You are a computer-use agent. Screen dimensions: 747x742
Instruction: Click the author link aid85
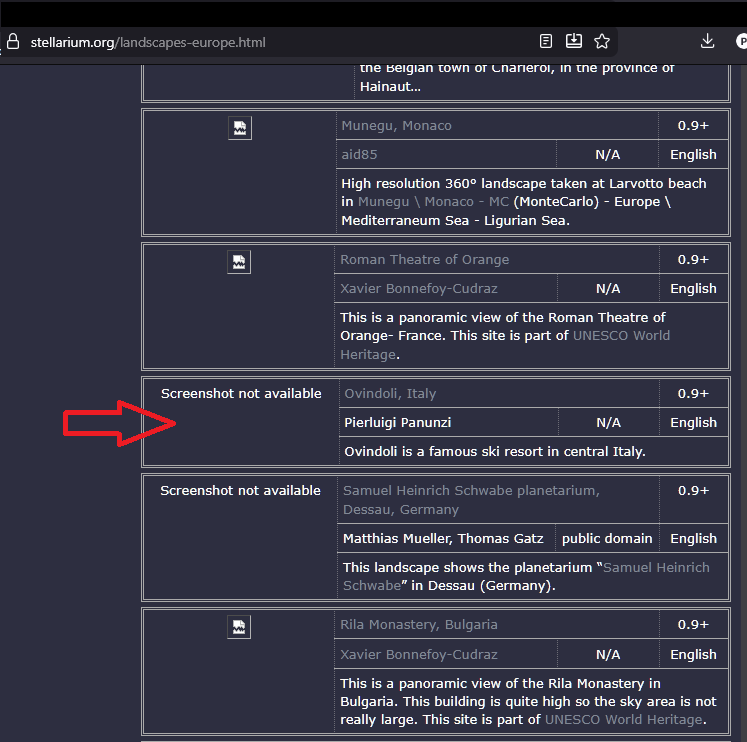pos(359,155)
